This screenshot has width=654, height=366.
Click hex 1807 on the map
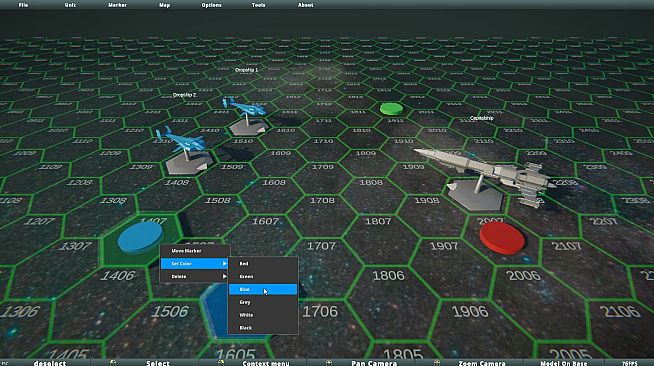click(378, 221)
